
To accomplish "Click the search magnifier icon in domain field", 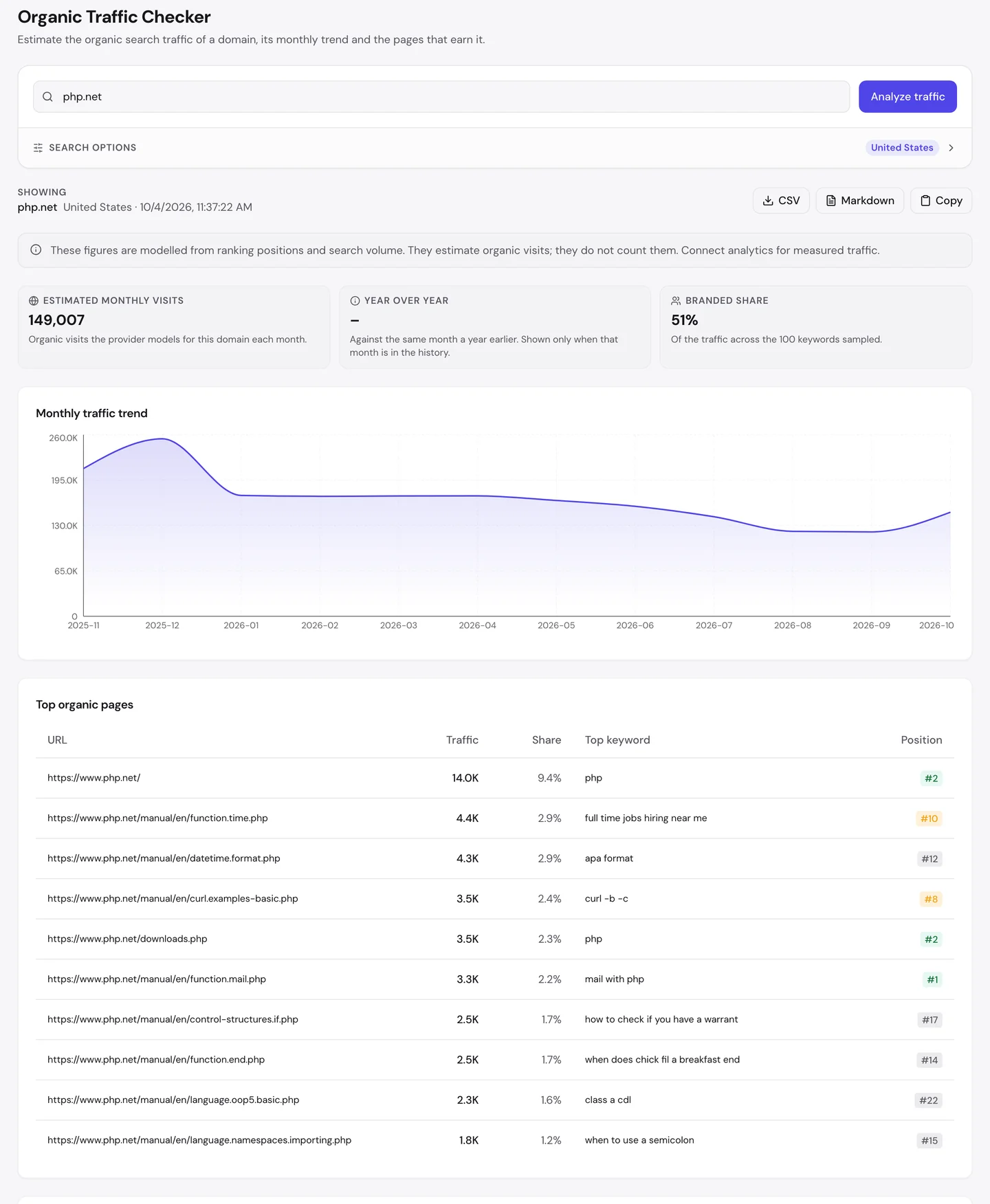I will pos(47,97).
